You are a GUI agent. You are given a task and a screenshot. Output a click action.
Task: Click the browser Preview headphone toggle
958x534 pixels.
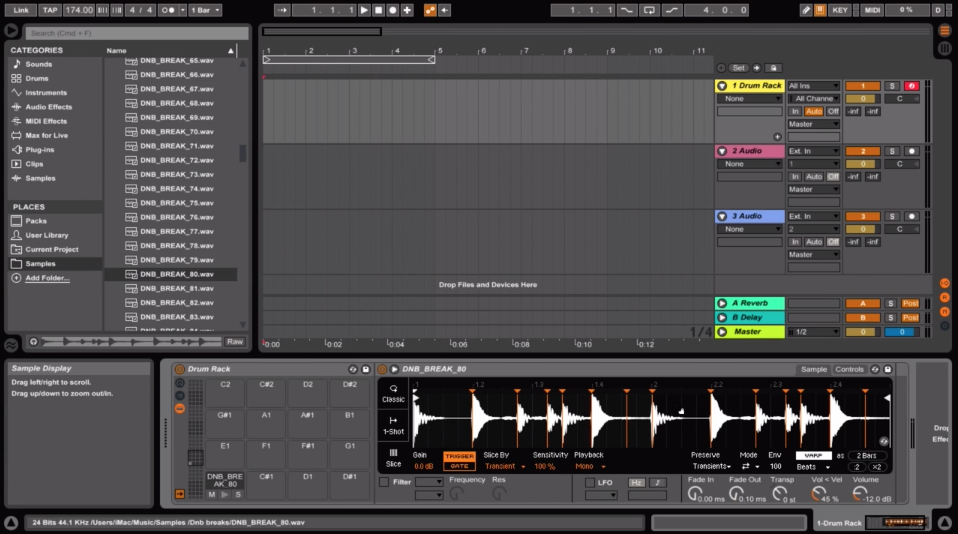click(x=34, y=342)
